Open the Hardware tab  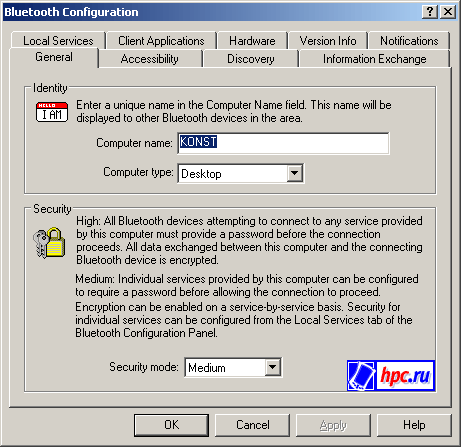[x=252, y=41]
